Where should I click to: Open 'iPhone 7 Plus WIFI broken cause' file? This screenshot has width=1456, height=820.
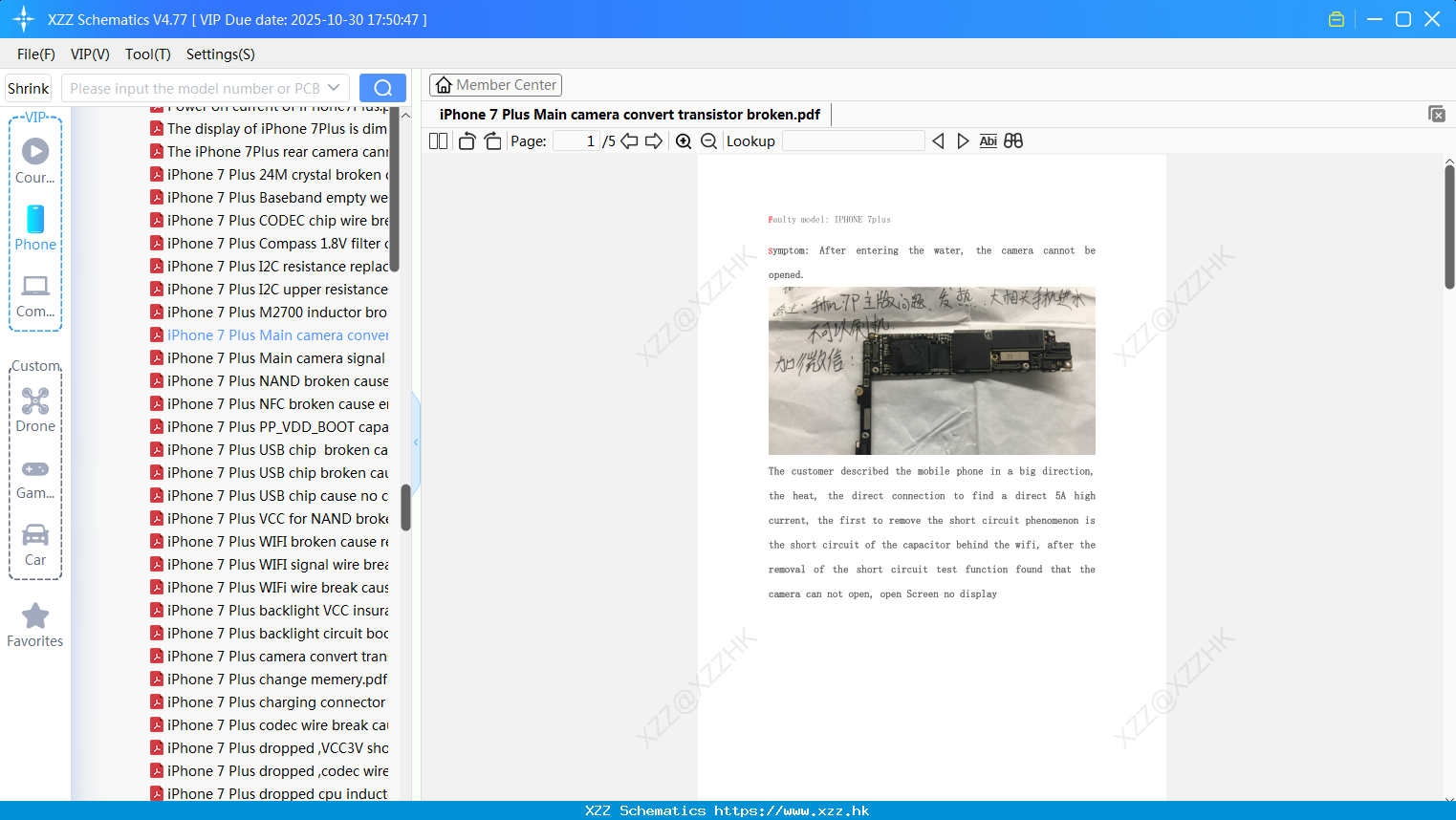point(277,542)
